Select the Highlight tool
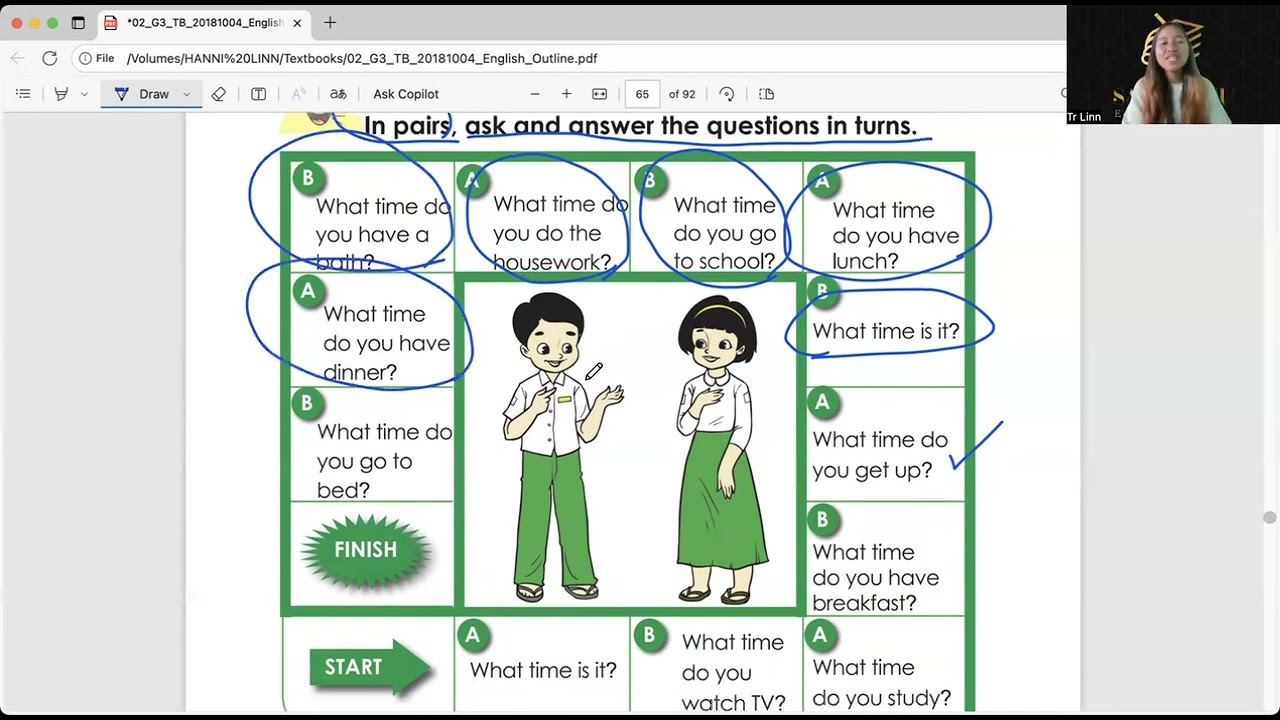Screen dimensions: 1280x720 (61, 94)
